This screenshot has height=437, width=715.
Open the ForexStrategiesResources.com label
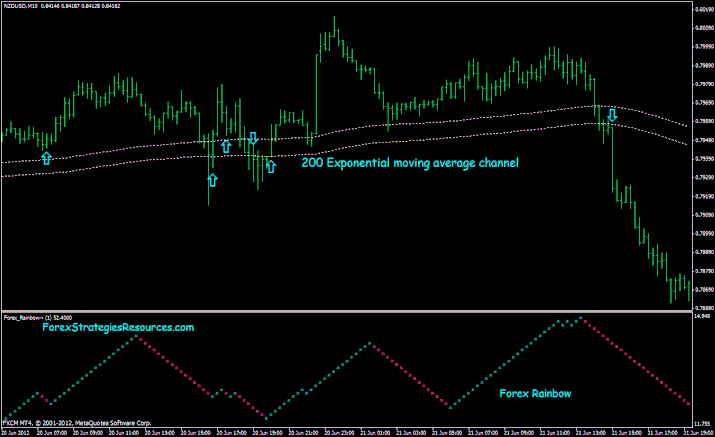coord(118,327)
